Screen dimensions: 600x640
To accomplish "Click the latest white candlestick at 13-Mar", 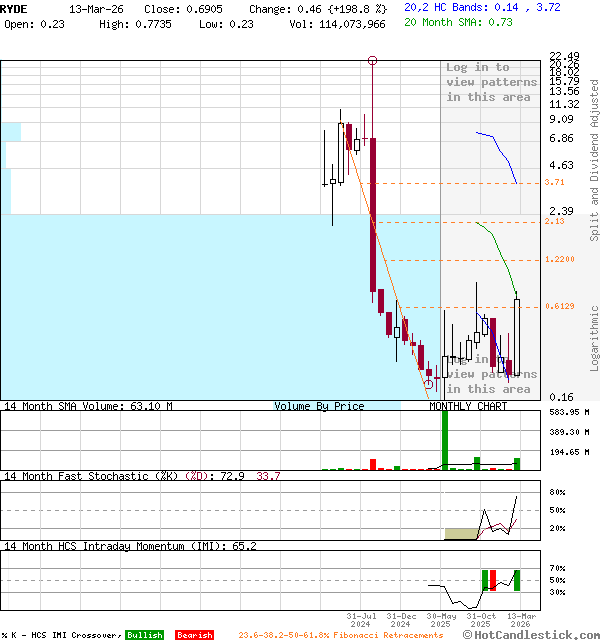I will (517, 337).
